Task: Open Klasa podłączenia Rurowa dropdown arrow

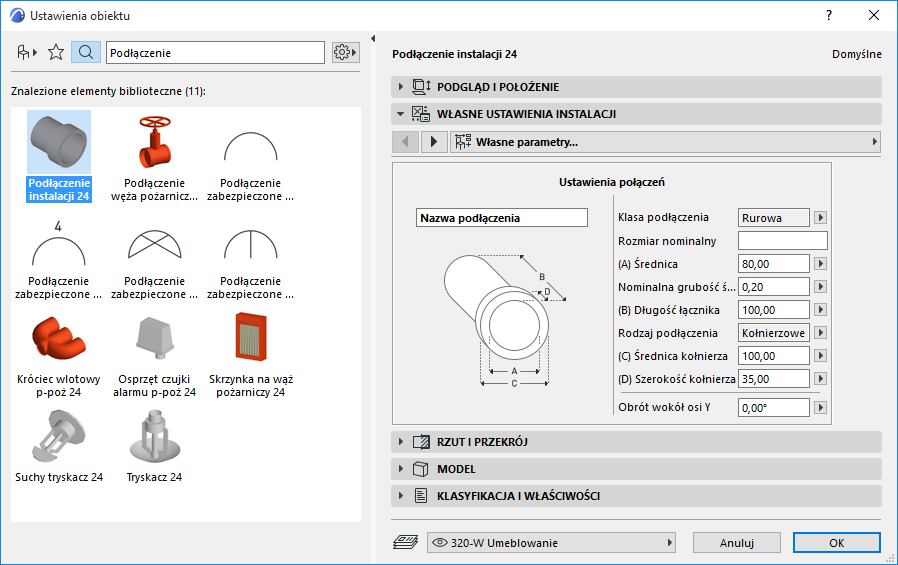Action: (821, 218)
